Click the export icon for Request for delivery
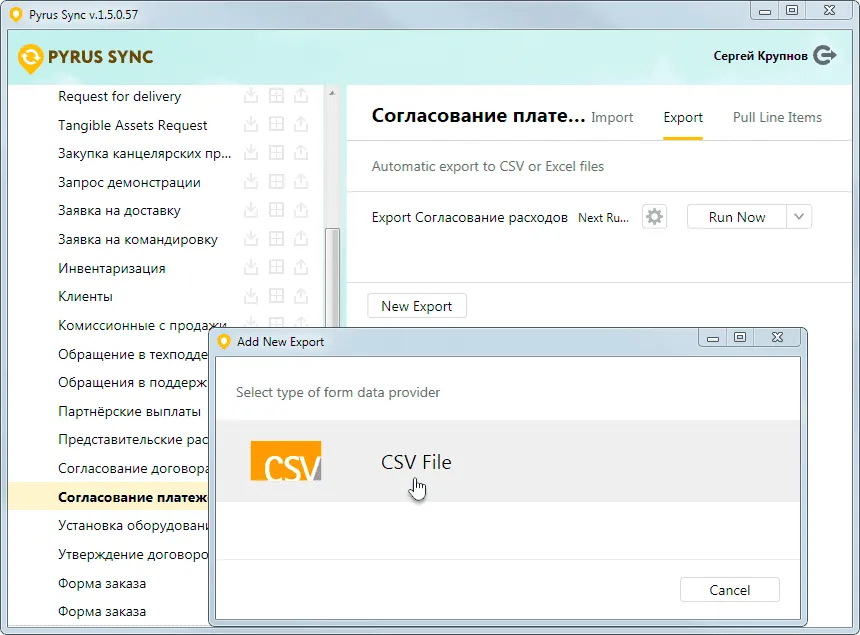This screenshot has width=860, height=635. [x=301, y=96]
